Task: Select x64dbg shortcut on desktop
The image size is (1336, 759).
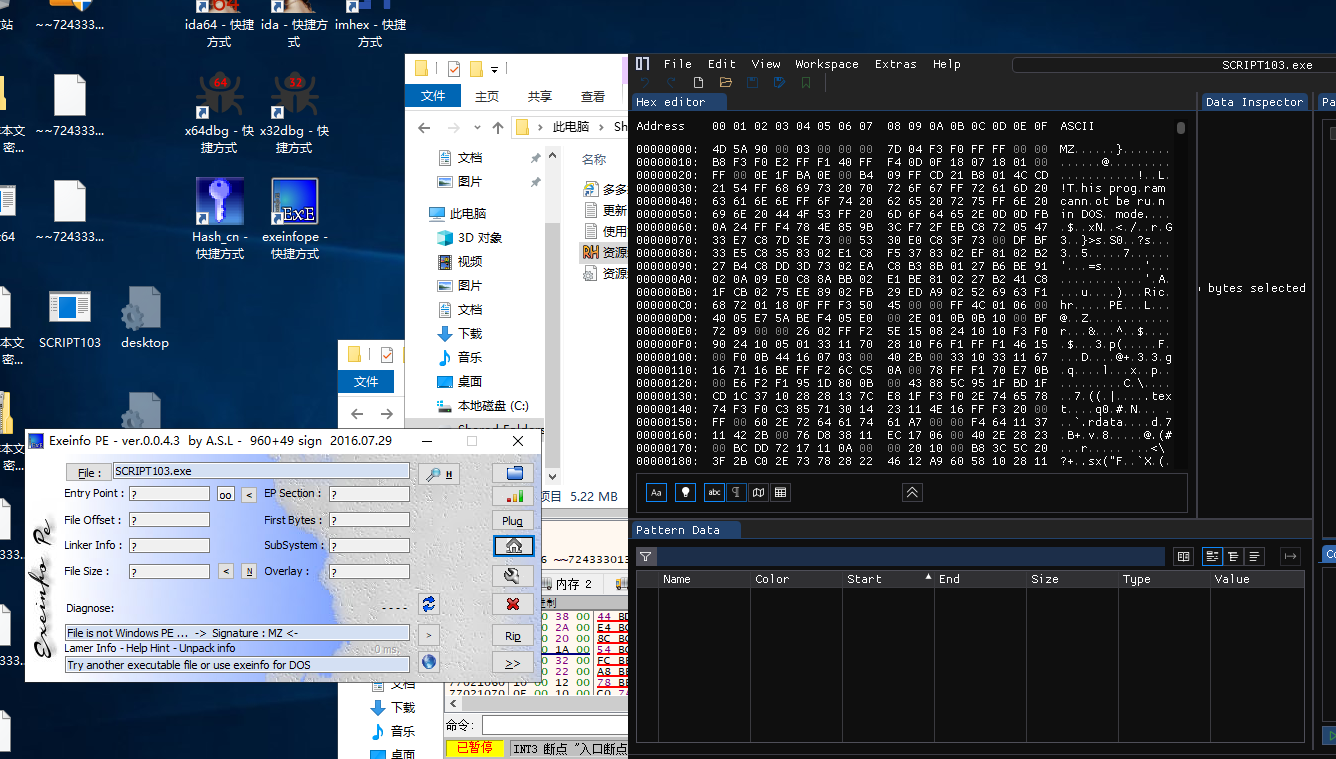Action: click(x=219, y=112)
